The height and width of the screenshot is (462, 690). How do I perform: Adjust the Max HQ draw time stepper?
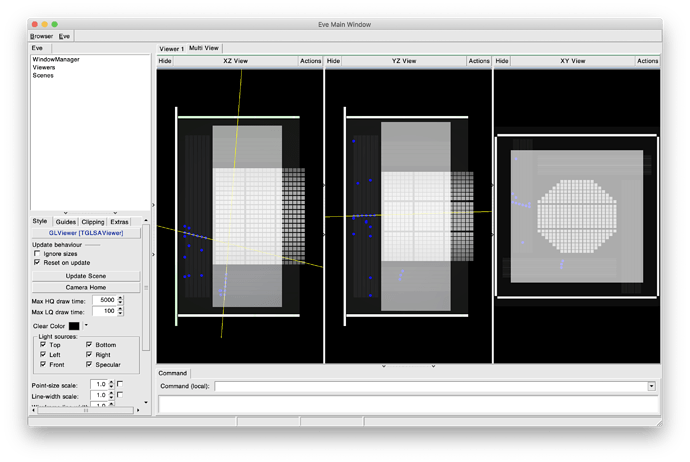[x=121, y=300]
